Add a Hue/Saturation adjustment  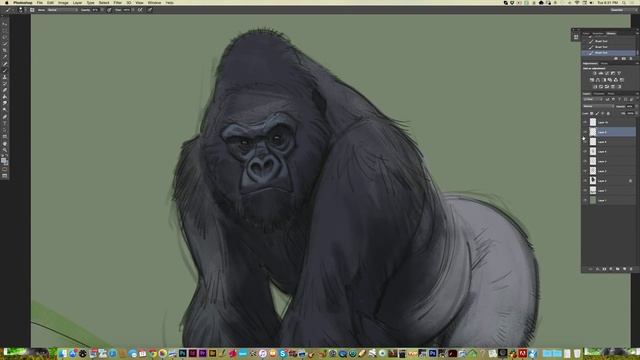[x=591, y=80]
